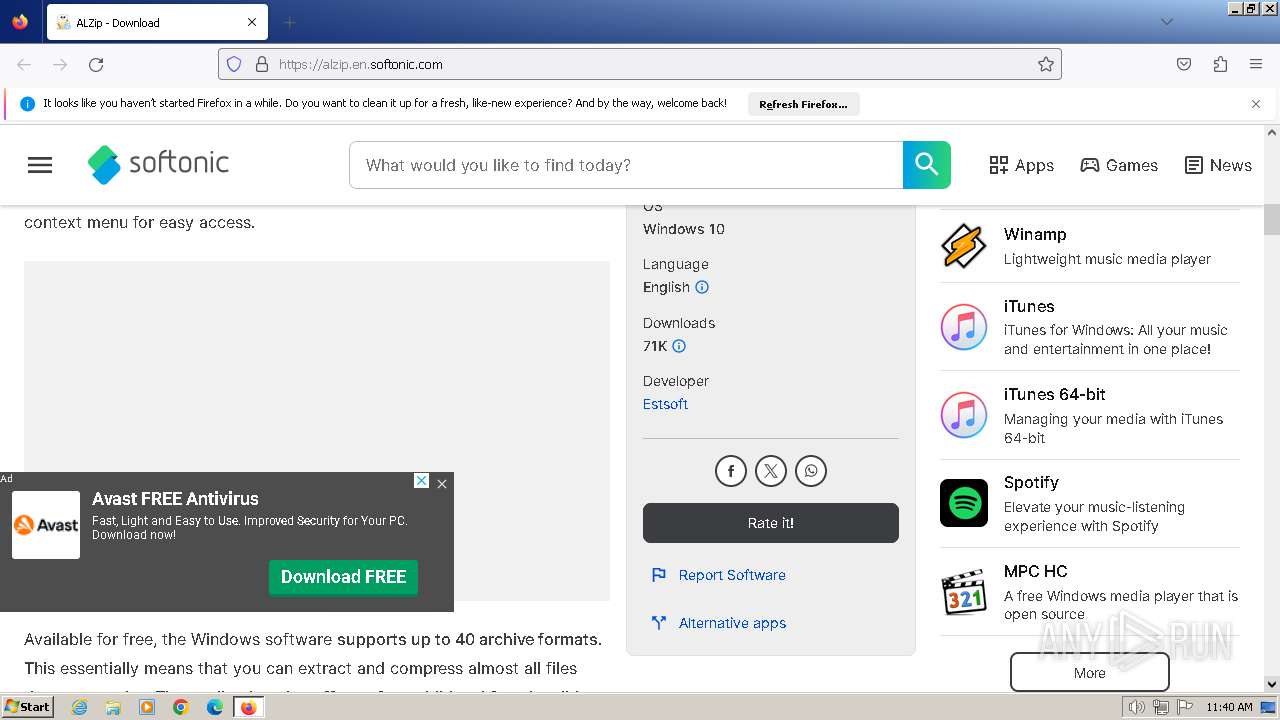Image resolution: width=1280 pixels, height=720 pixels.
Task: Open the Estsoft developer link
Action: [665, 404]
